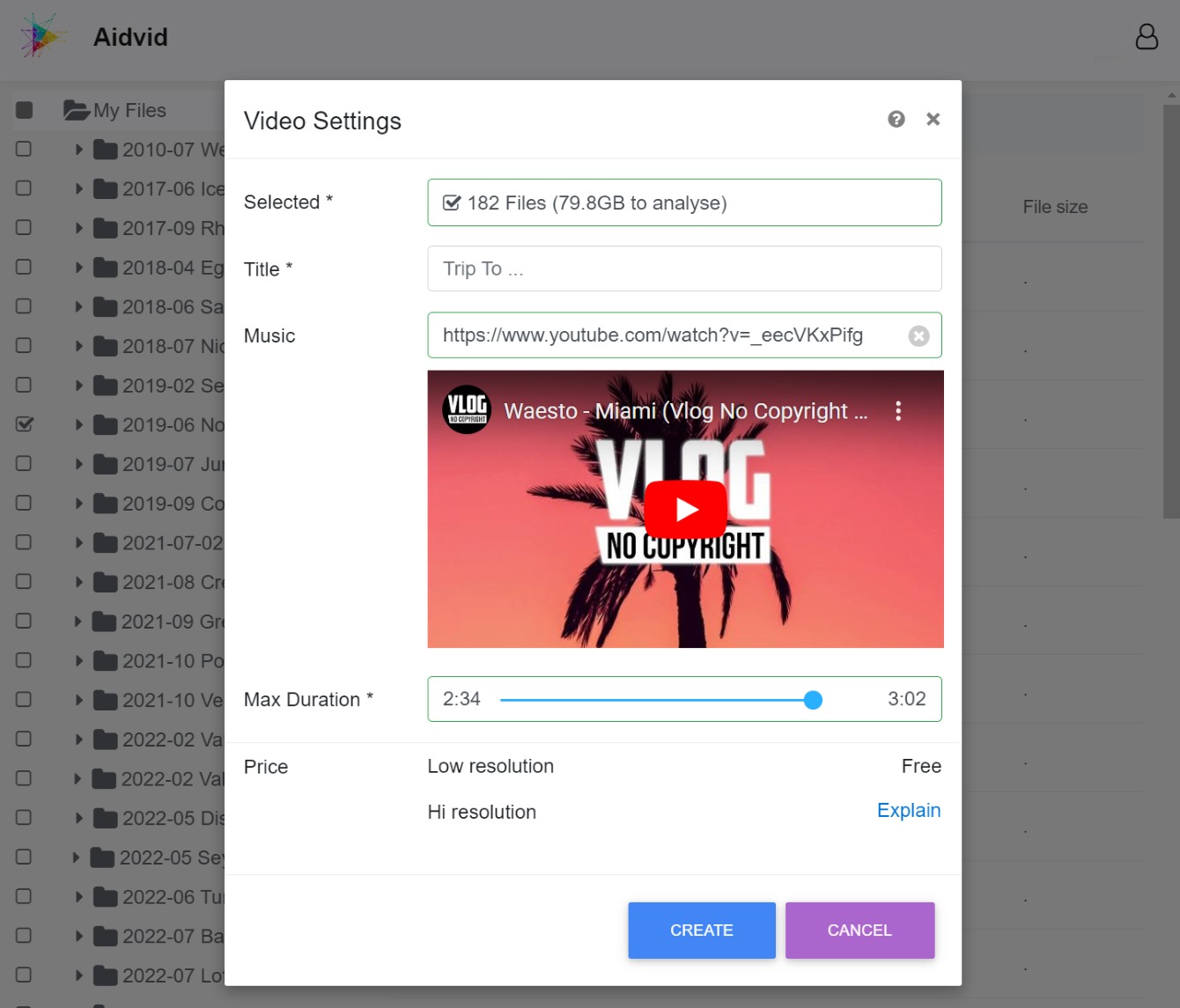Click the My Files open folder icon
The image size is (1180, 1008).
[77, 110]
